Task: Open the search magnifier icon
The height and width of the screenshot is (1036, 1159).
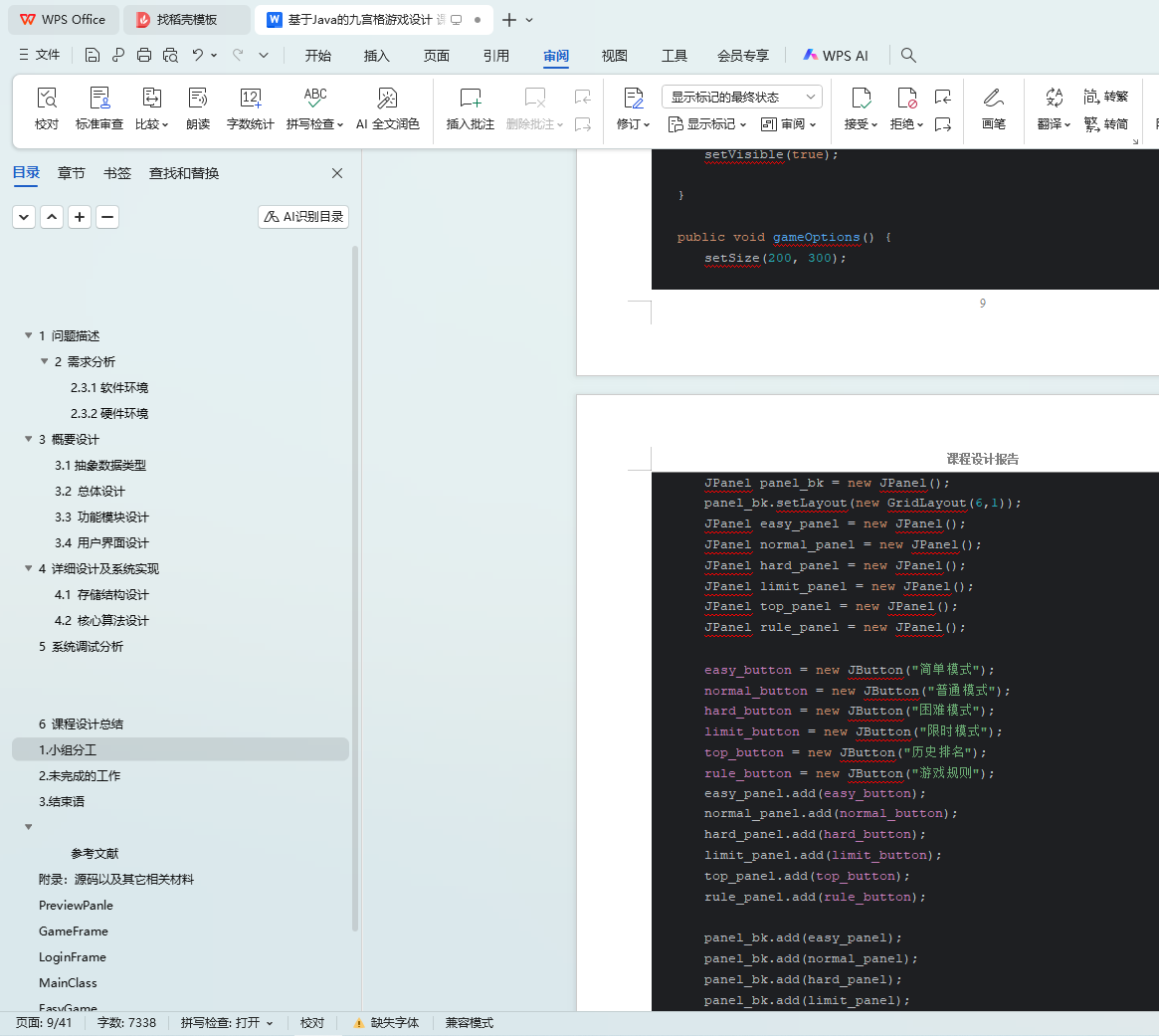Action: tap(908, 55)
